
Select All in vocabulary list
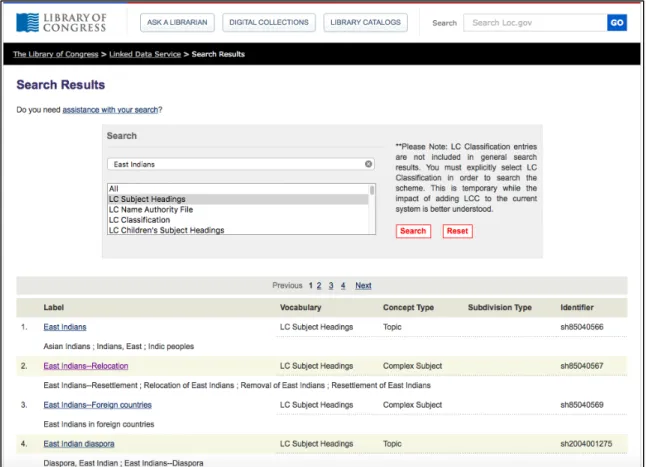pyautogui.click(x=238, y=189)
